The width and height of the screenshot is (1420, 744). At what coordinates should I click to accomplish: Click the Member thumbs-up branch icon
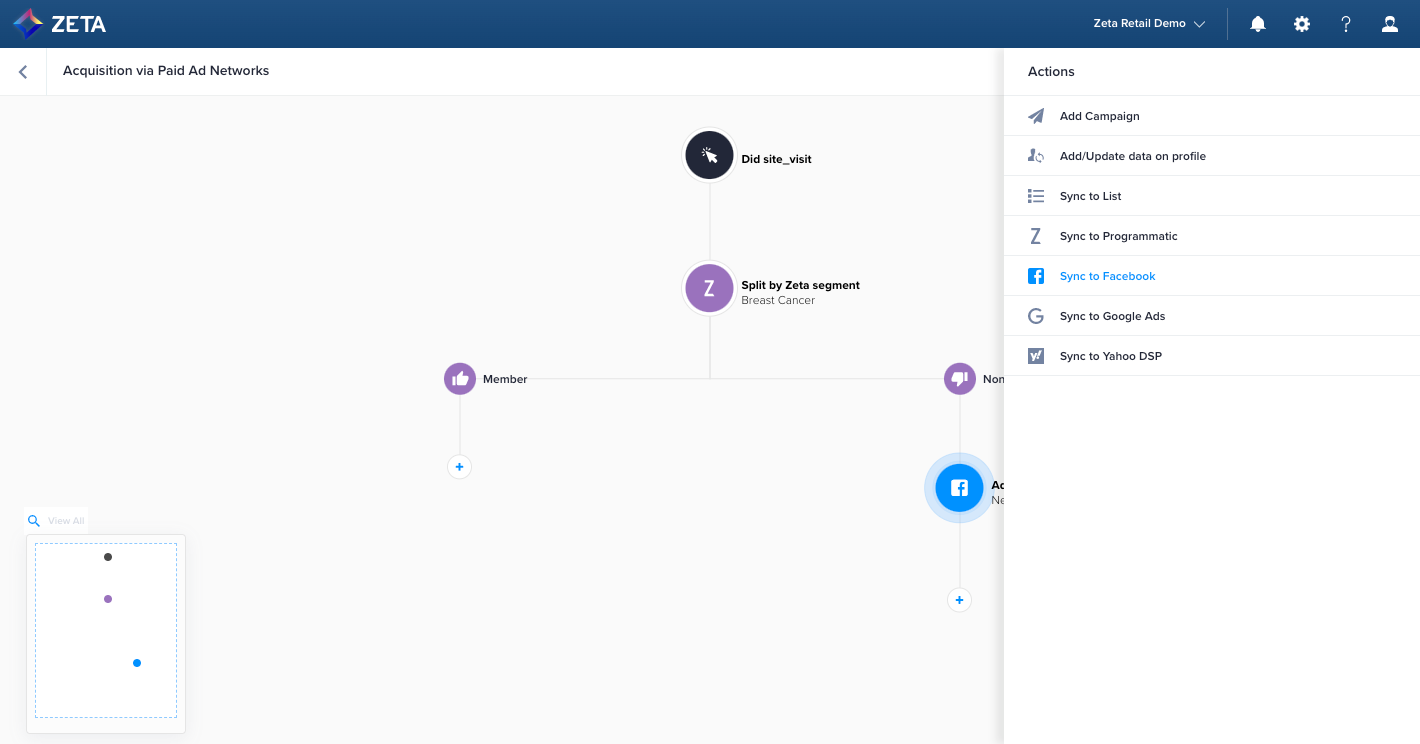coord(460,379)
